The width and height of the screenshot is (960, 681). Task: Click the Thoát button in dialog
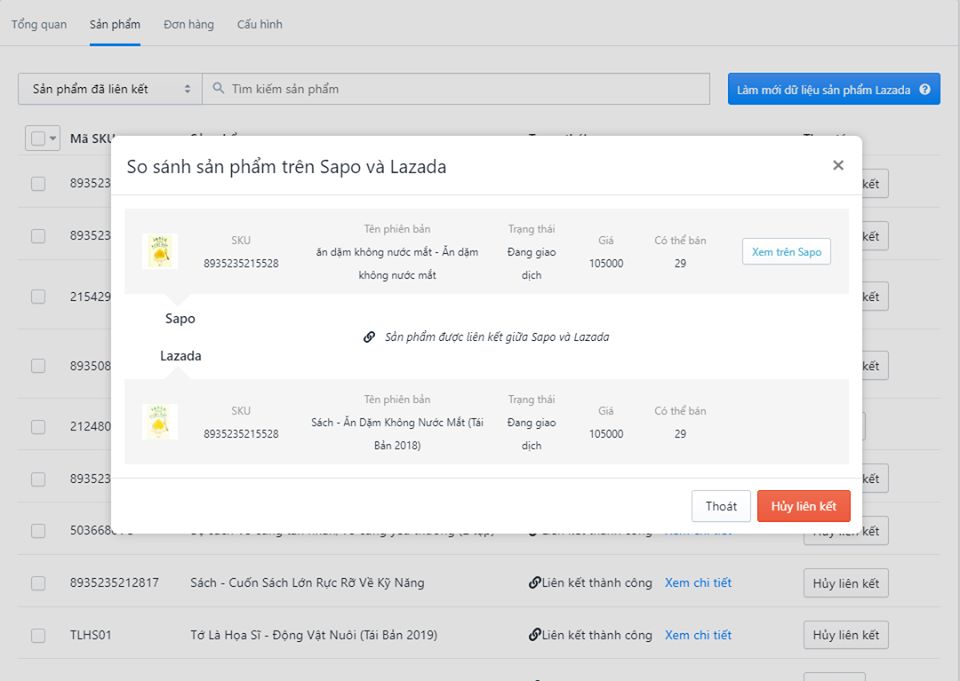click(720, 506)
